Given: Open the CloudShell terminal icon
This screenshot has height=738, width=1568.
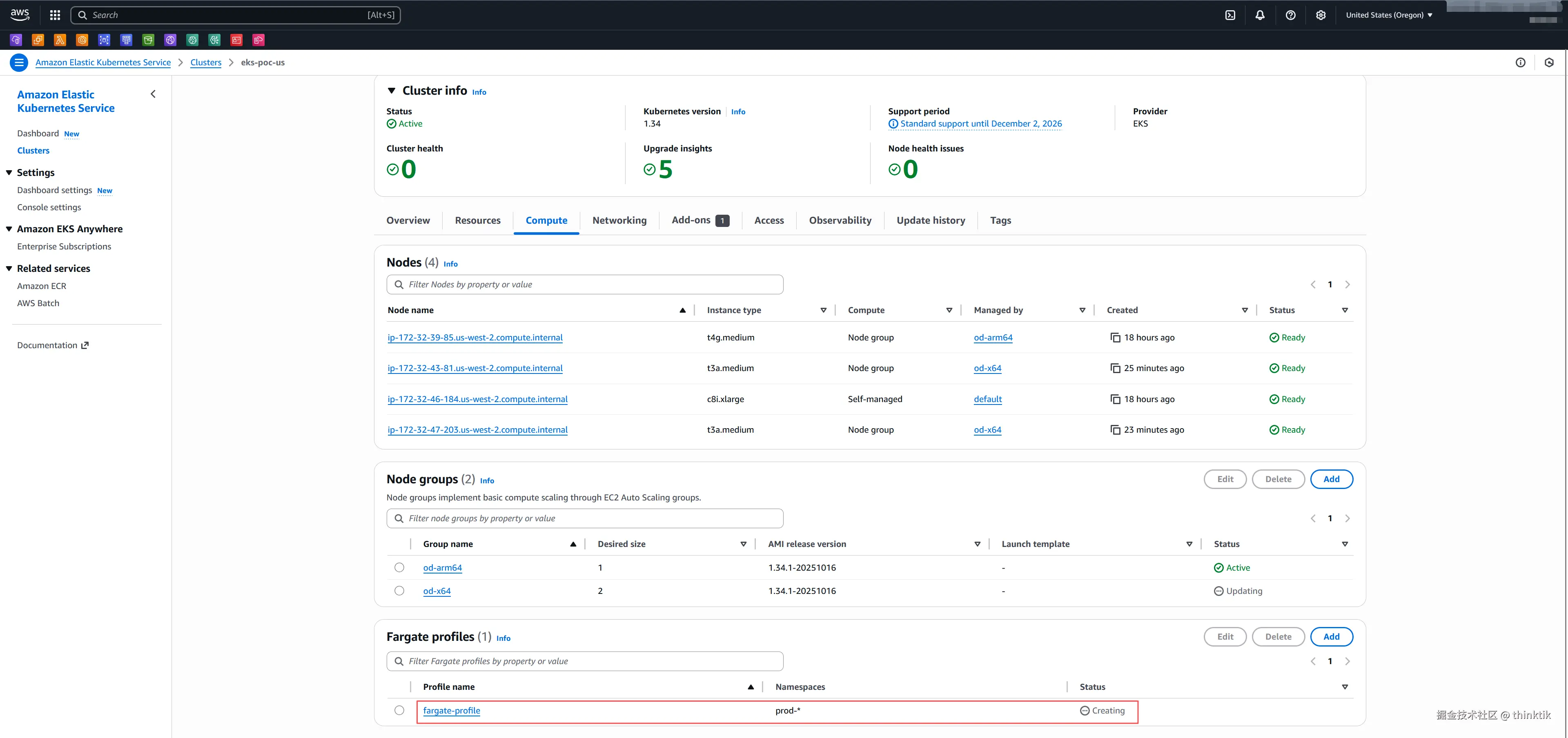Looking at the screenshot, I should pos(1230,15).
